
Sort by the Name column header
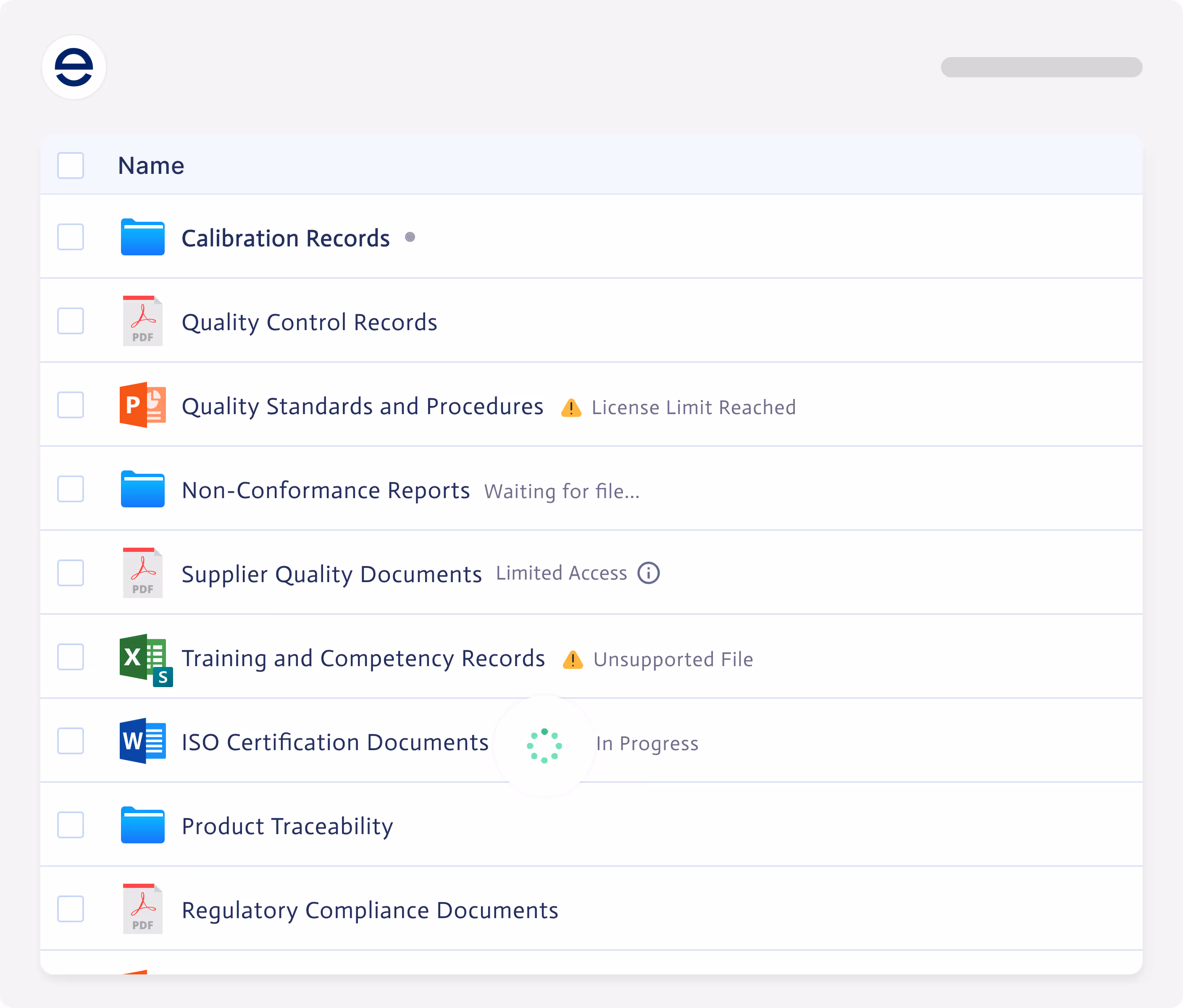point(151,165)
